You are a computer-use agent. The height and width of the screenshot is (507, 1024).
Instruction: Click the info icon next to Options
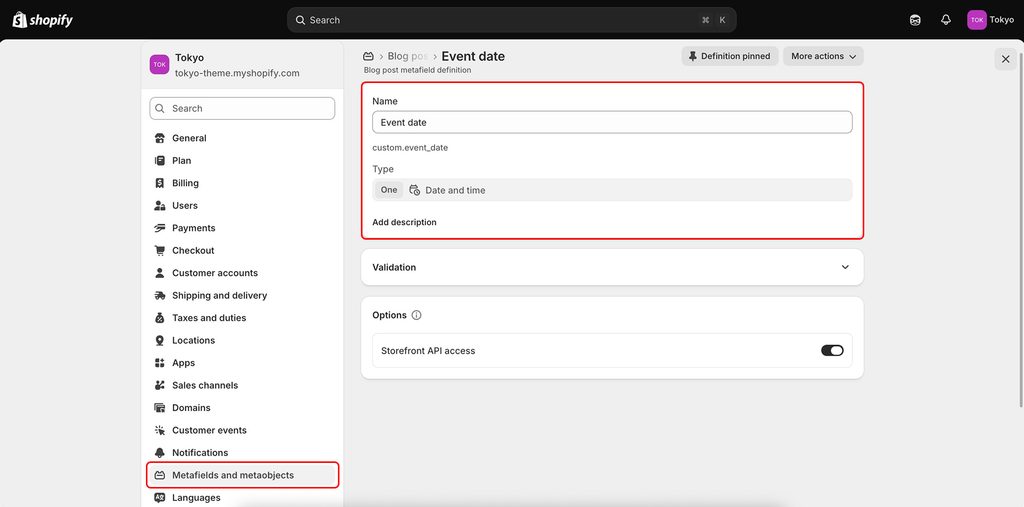[417, 315]
